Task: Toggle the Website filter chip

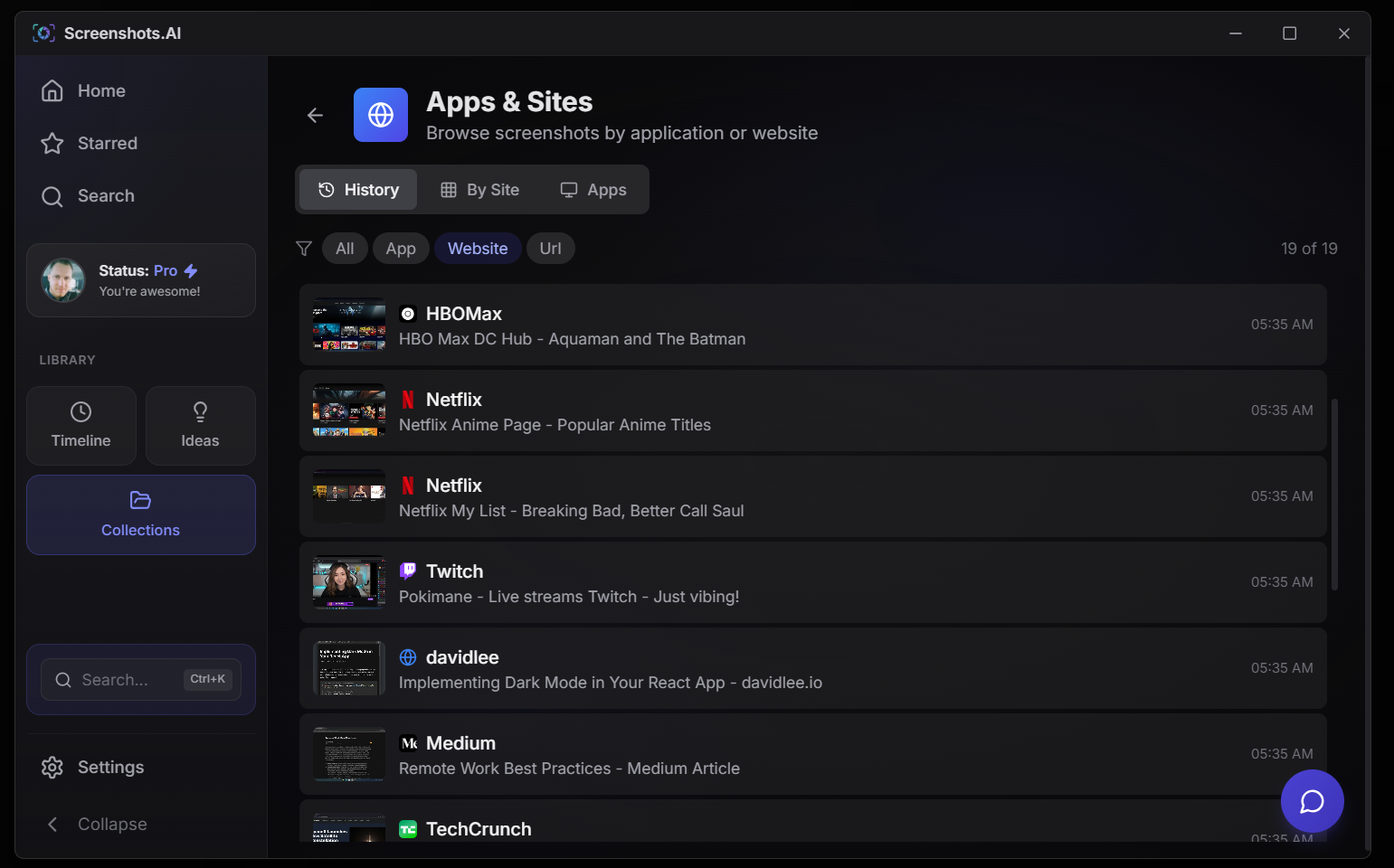Action: tap(478, 248)
